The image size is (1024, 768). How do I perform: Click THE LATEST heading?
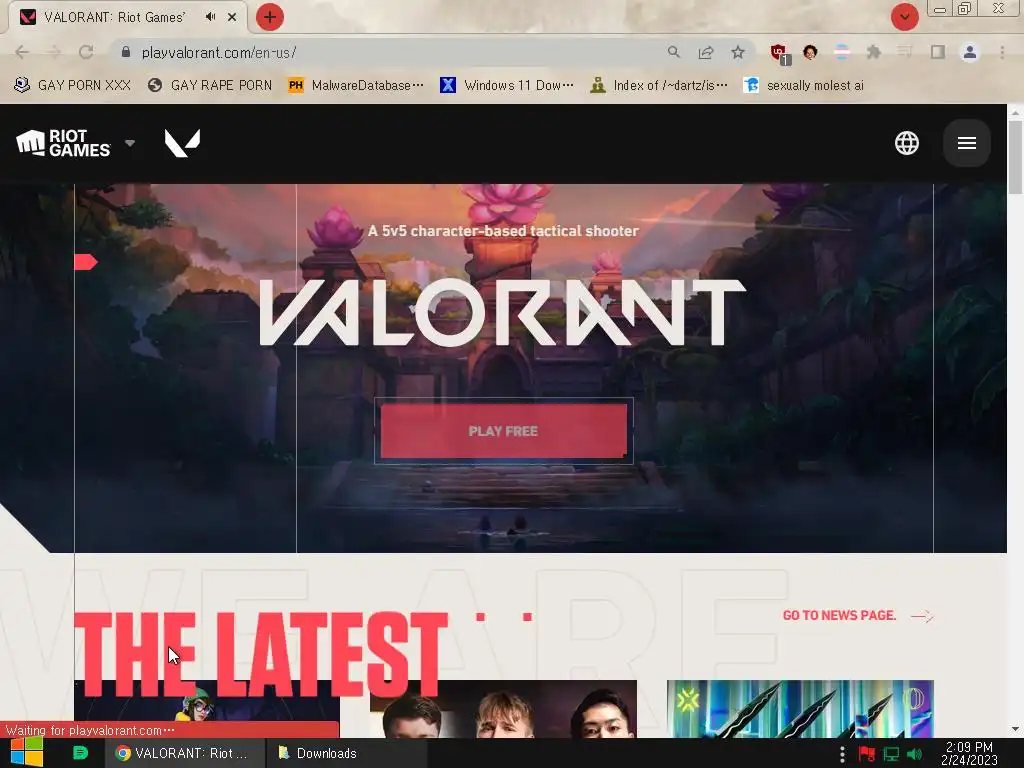point(261,655)
